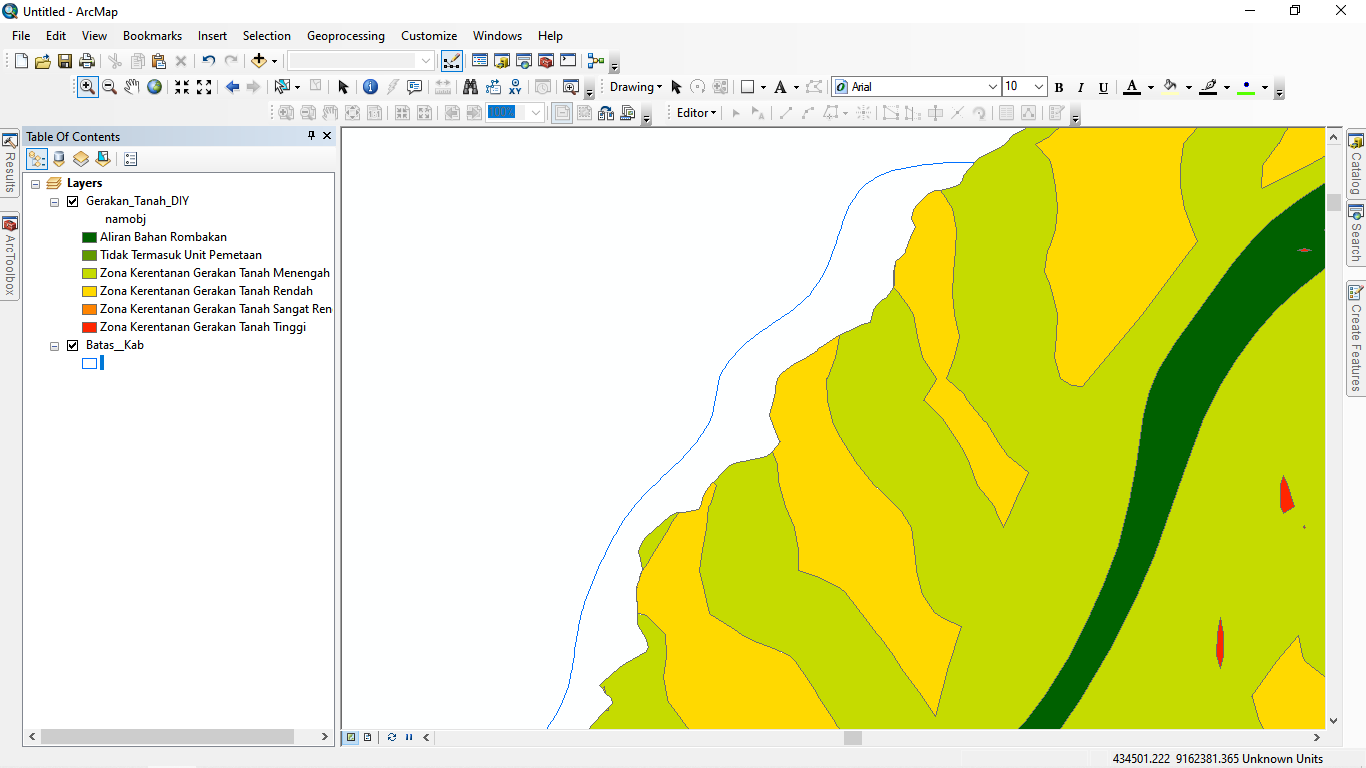1366x768 pixels.
Task: Click List By Source in Table Of Contents
Action: pyautogui.click(x=58, y=158)
